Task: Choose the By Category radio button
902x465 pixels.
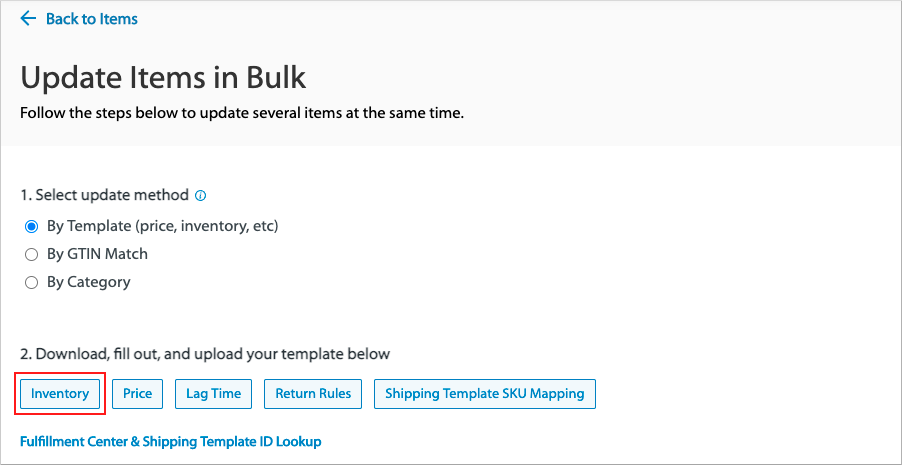Action: [32, 283]
